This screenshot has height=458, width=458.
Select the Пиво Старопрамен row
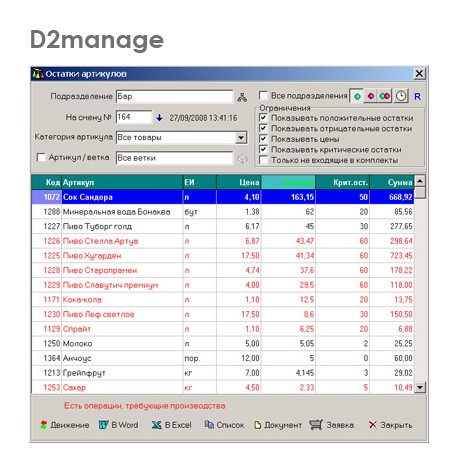pos(223,270)
